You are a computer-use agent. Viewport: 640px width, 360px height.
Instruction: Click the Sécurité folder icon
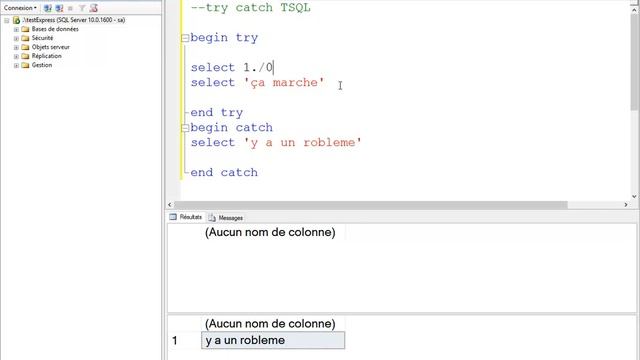[x=25, y=38]
